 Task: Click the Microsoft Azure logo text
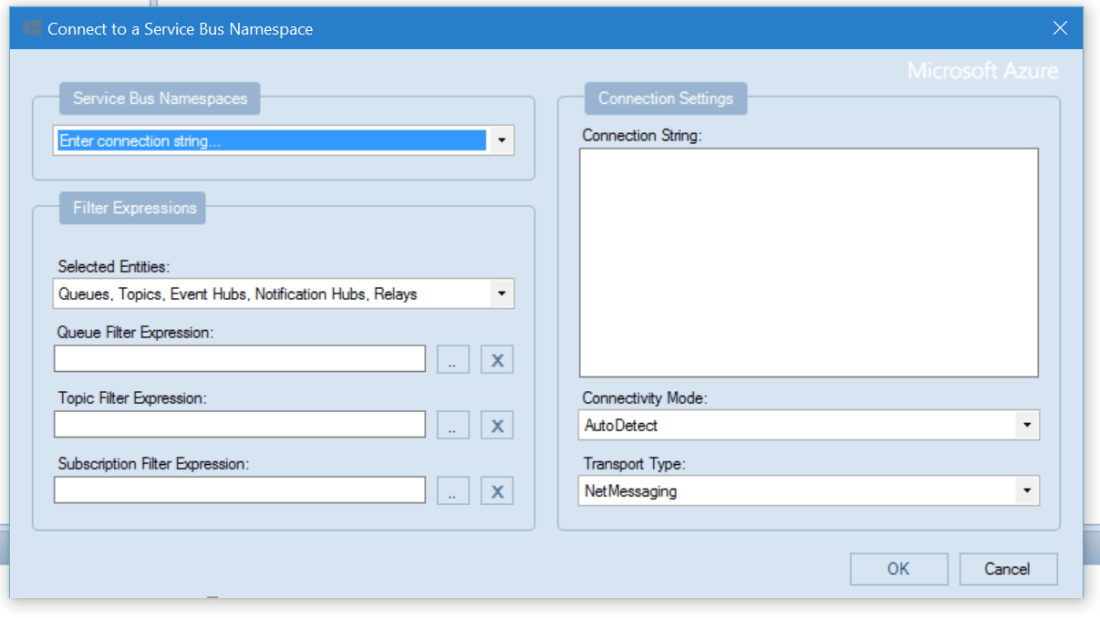982,72
